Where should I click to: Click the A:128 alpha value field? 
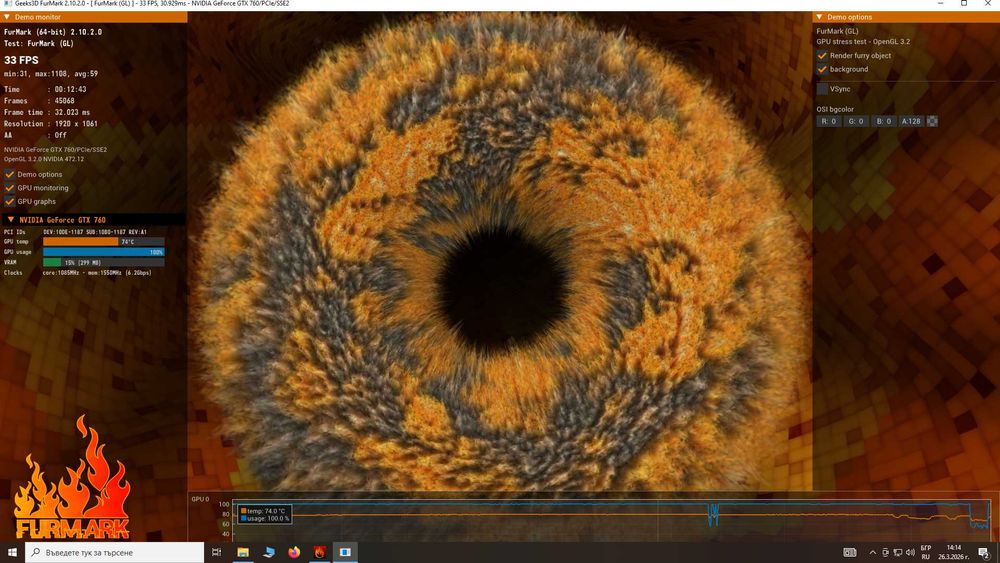pyautogui.click(x=911, y=121)
